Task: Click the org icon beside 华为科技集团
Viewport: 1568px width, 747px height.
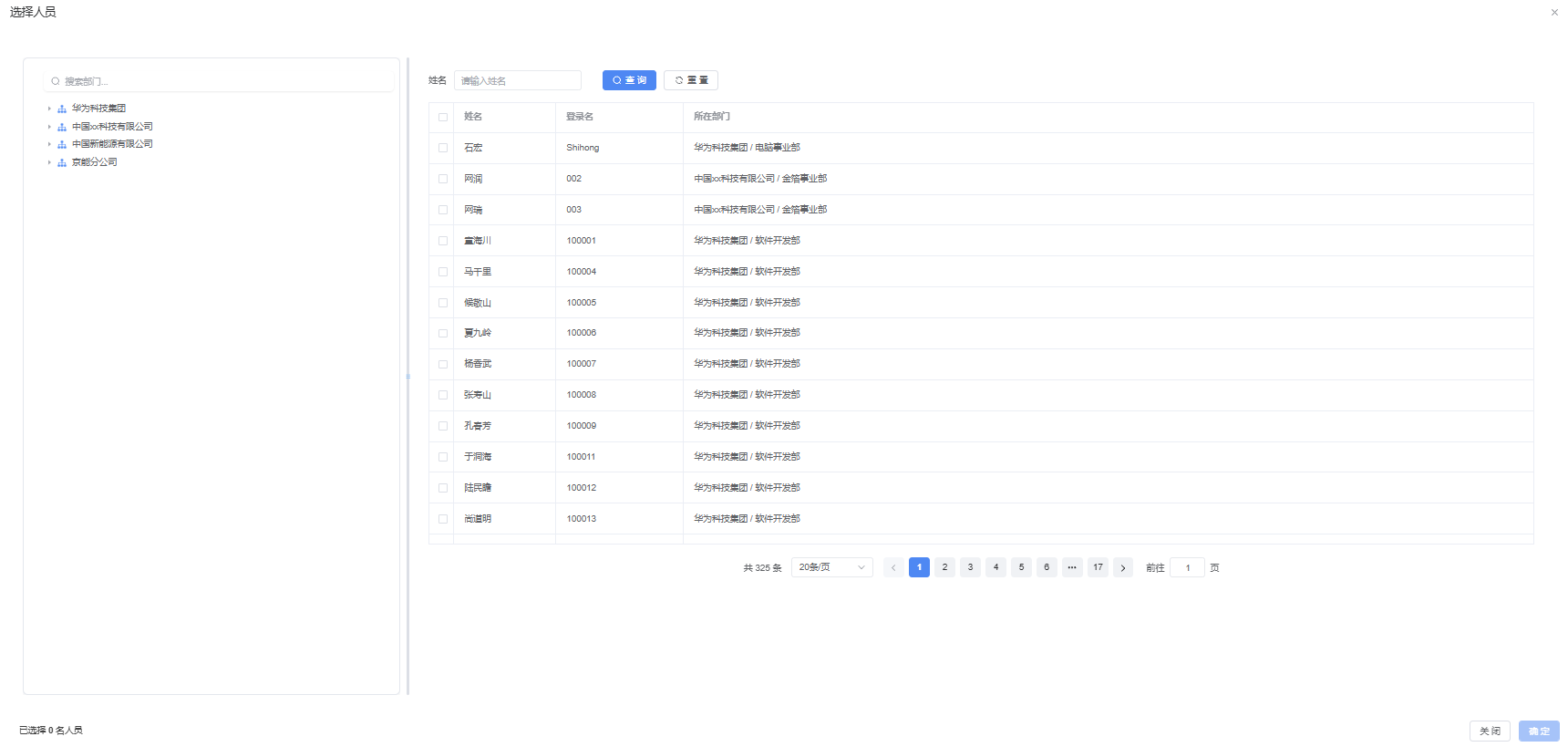Action: coord(62,109)
